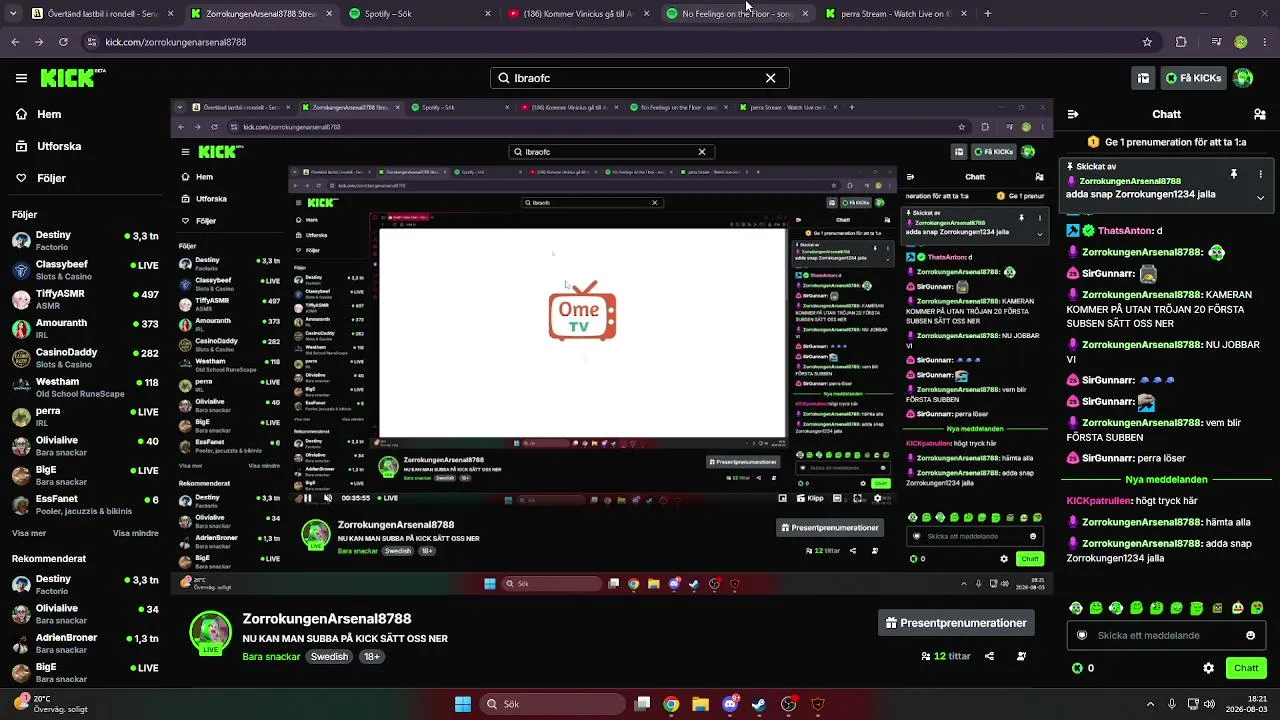The height and width of the screenshot is (720, 1280).
Task: Click the Få KICKs button
Action: [1192, 78]
